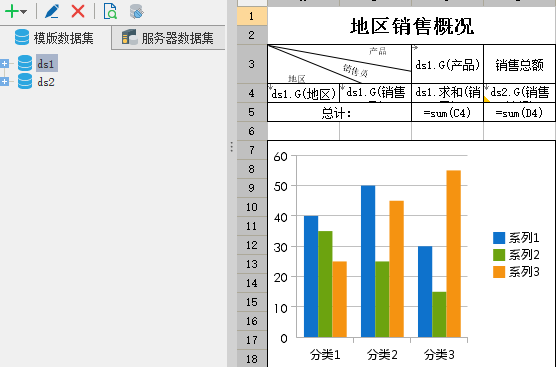Open the add dataset dropdown arrow
556x367 pixels.
(x=24, y=12)
